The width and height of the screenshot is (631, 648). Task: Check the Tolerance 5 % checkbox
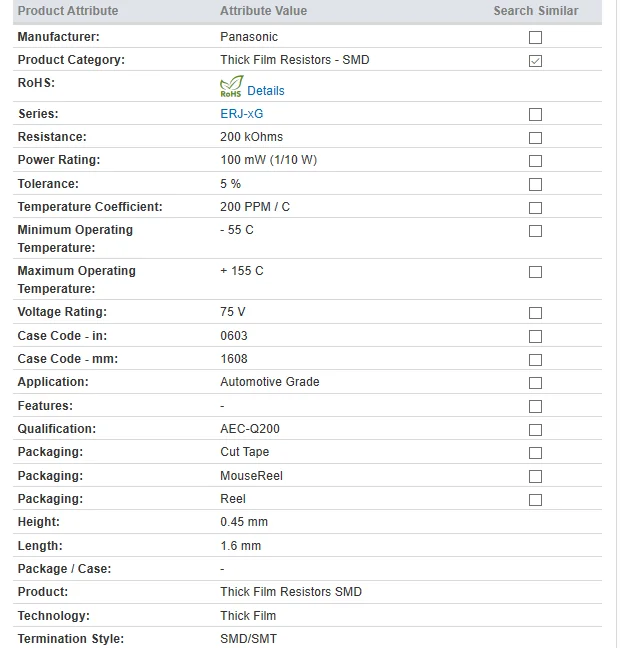click(x=535, y=184)
